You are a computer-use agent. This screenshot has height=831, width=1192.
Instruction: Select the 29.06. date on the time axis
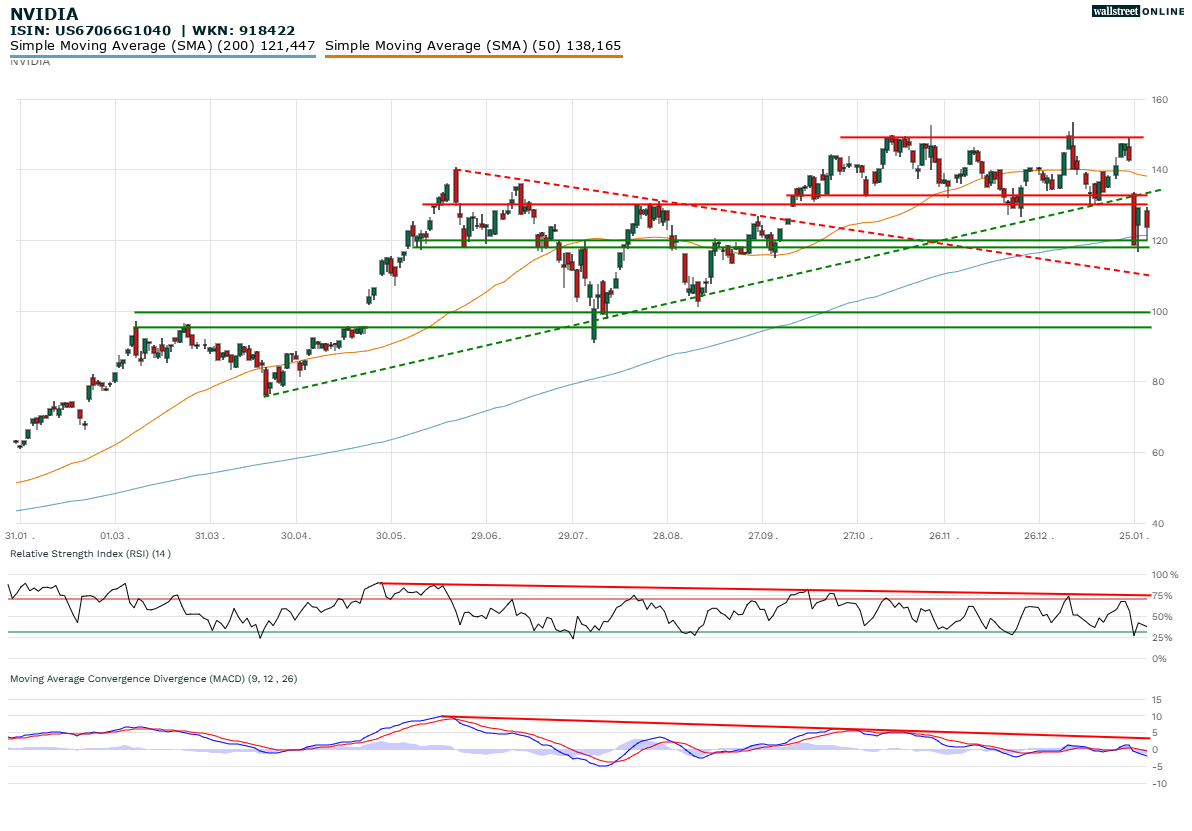(x=486, y=536)
